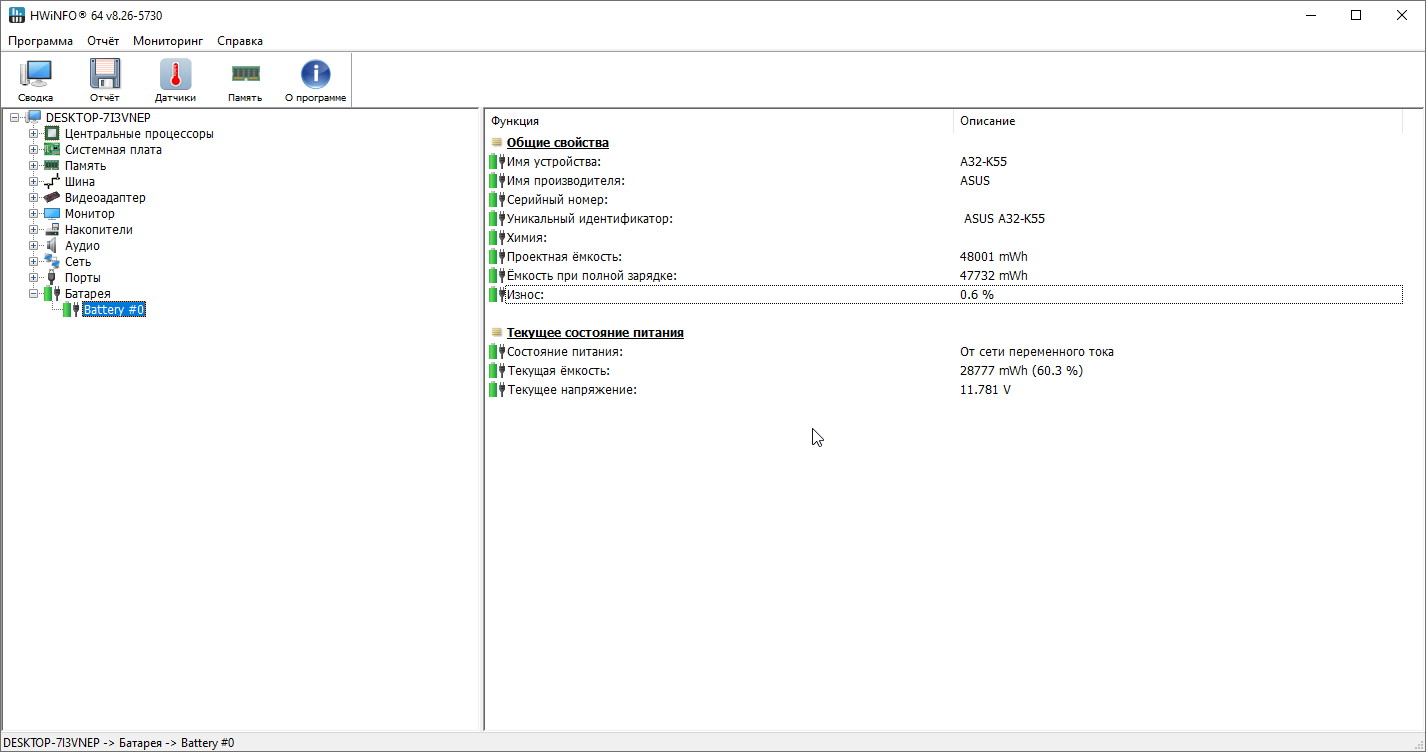Click the port plug icon beside Порты
Viewport: 1426px width, 752px height.
[52, 277]
